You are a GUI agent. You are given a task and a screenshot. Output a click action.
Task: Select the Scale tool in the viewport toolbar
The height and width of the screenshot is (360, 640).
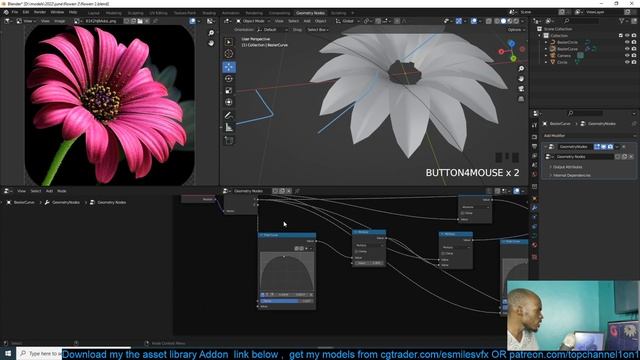coord(229,90)
